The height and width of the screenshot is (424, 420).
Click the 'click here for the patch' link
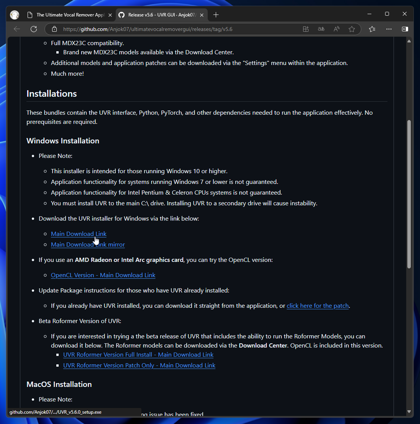click(x=318, y=306)
